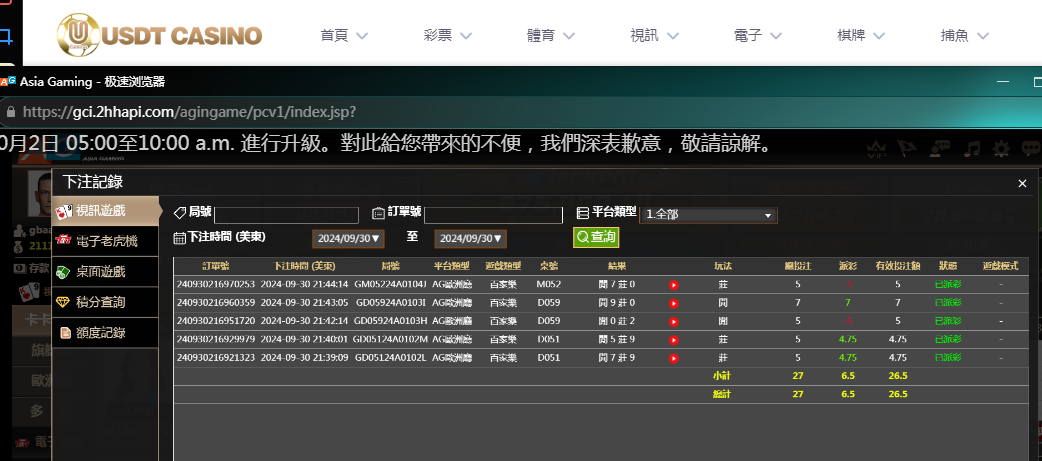Play replay for order 240930216929979

coord(674,339)
